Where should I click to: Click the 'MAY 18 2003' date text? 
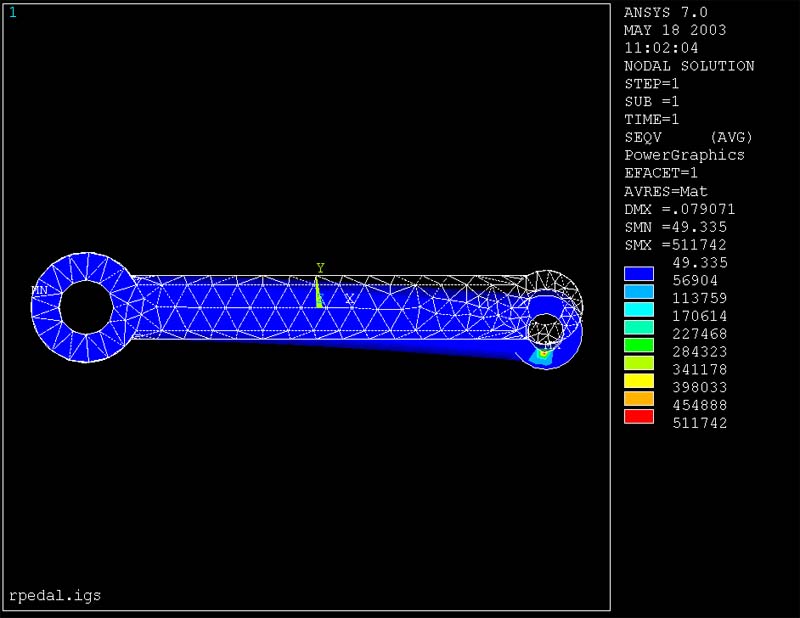click(x=675, y=30)
